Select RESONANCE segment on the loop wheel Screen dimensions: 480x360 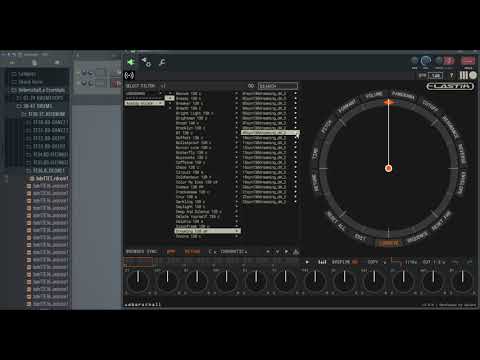(451, 127)
